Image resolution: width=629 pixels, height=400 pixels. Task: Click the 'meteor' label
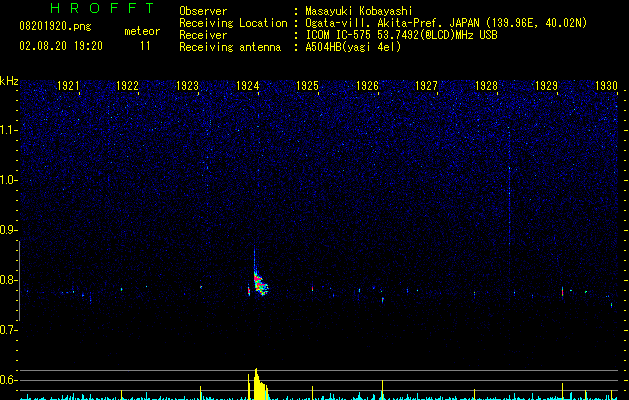coord(142,31)
